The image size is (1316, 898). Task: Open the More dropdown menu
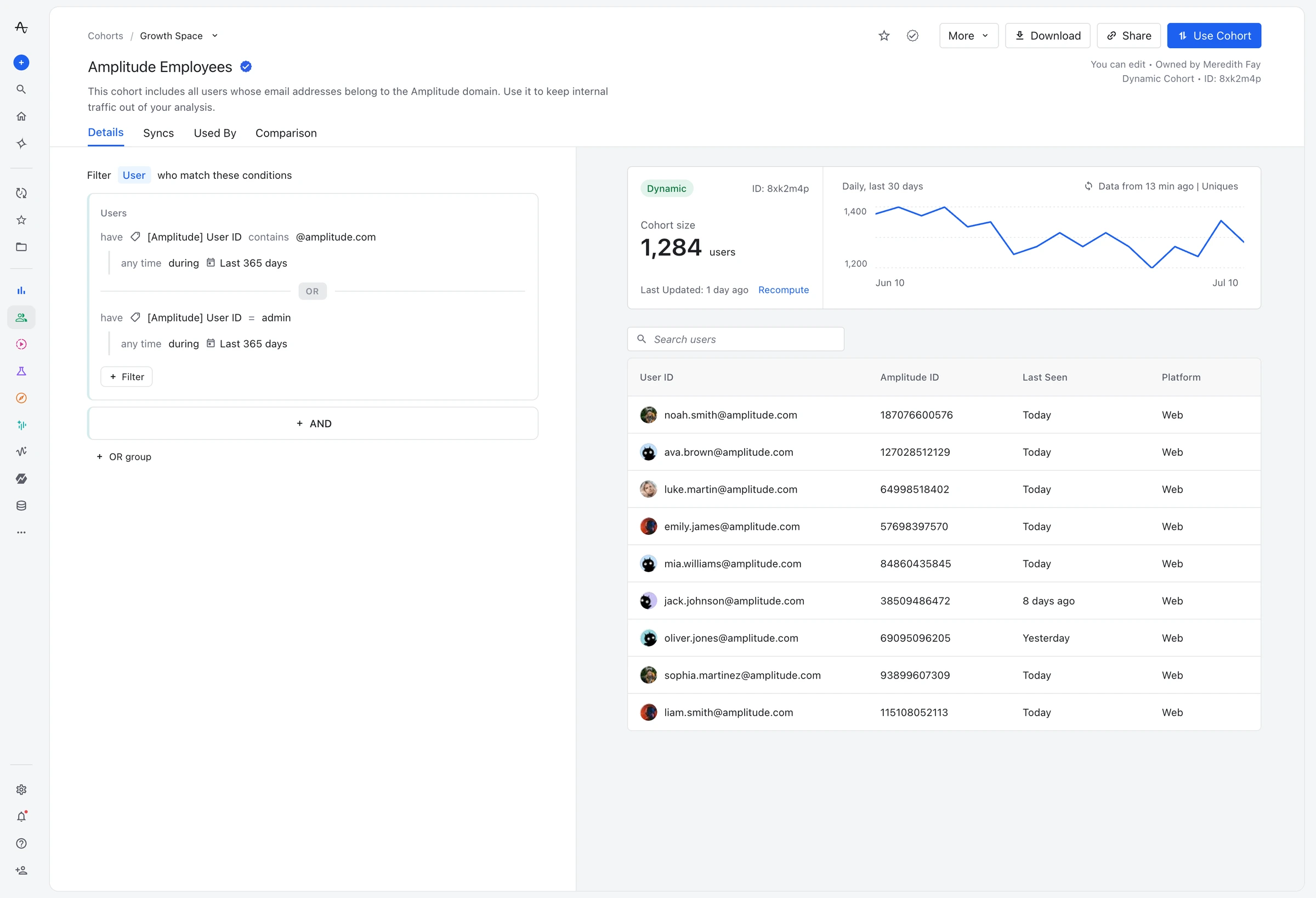point(968,36)
